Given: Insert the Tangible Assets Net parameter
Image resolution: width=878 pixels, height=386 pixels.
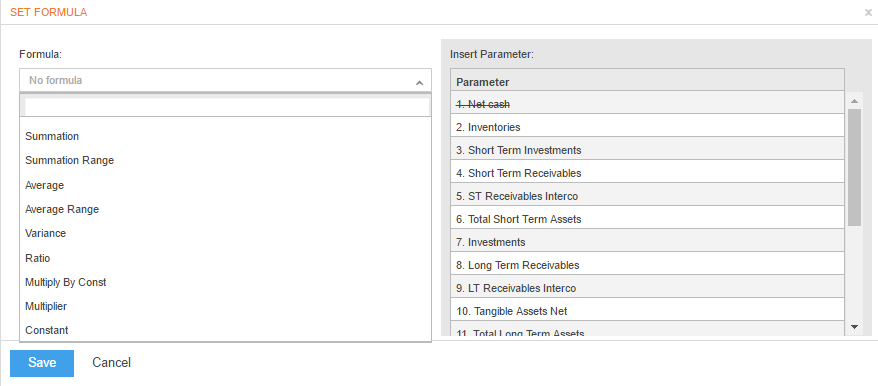Looking at the screenshot, I should point(647,311).
